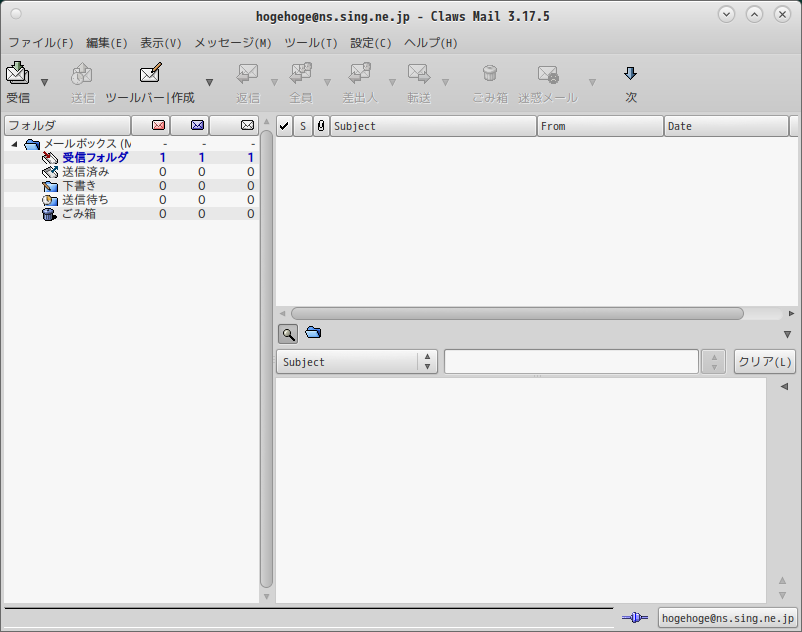Open the 編集(E) menu
Screen dimensions: 802x632
(x=107, y=43)
